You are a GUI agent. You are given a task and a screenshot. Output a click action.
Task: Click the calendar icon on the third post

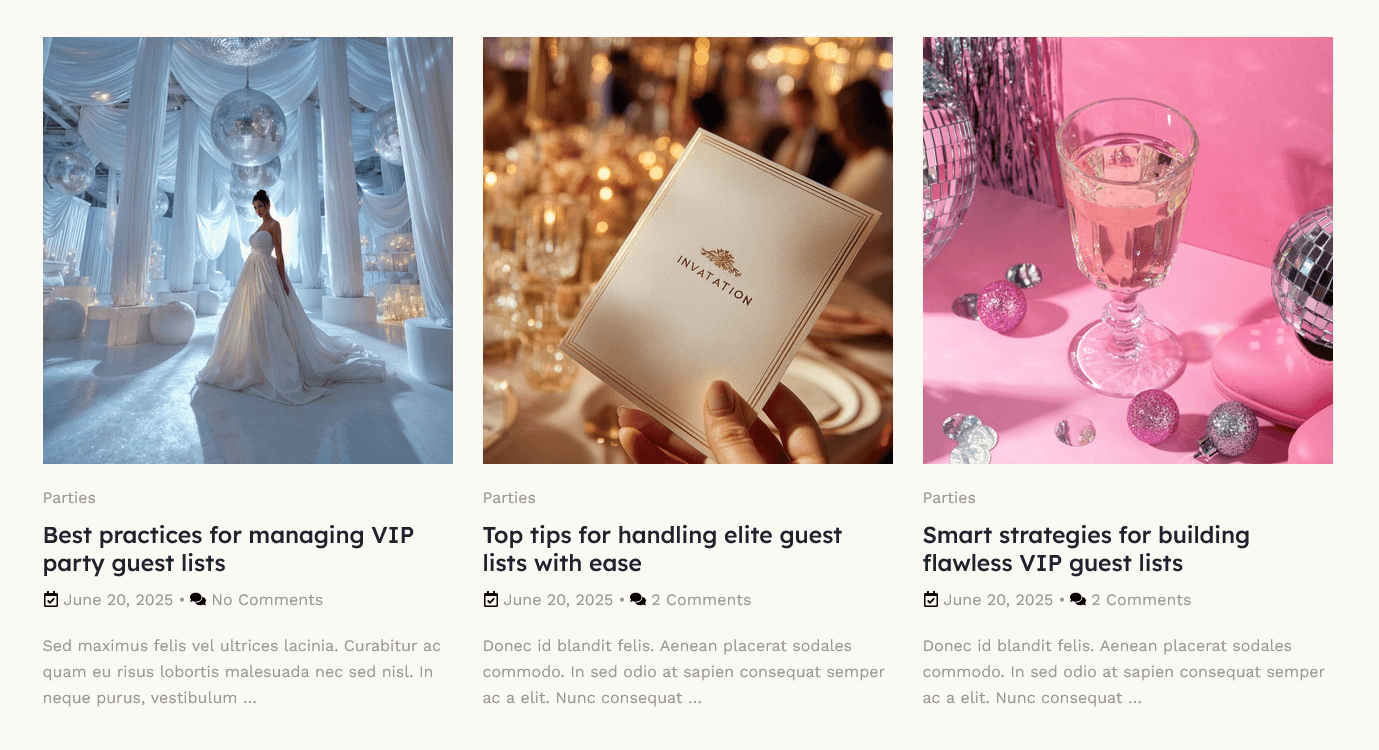click(x=931, y=600)
